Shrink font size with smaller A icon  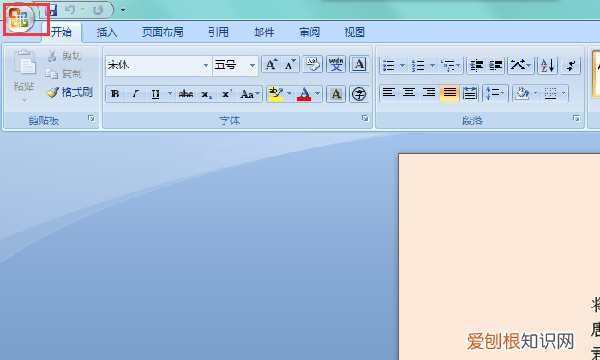(290, 65)
